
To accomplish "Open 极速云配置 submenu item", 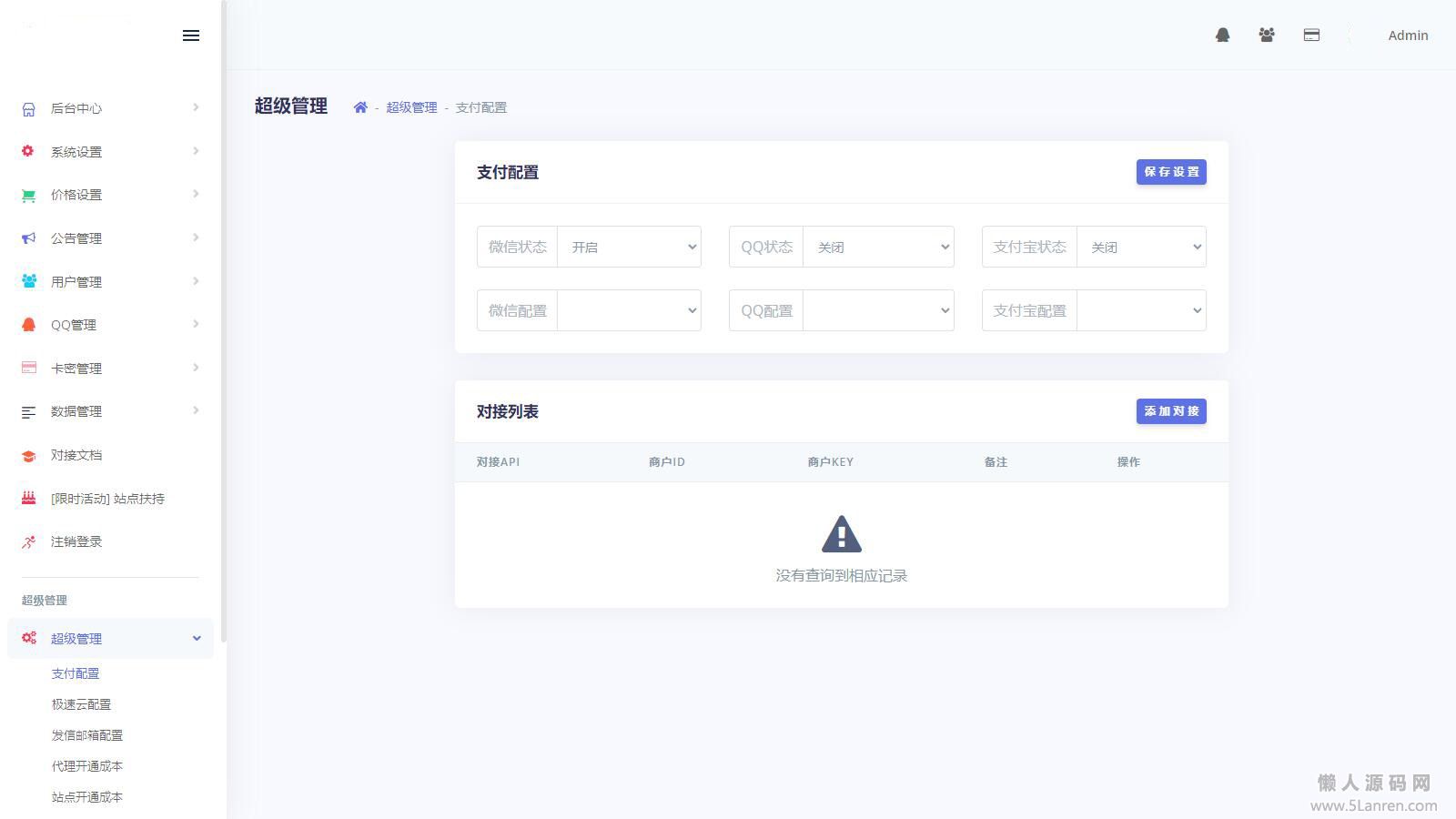I will click(x=81, y=704).
